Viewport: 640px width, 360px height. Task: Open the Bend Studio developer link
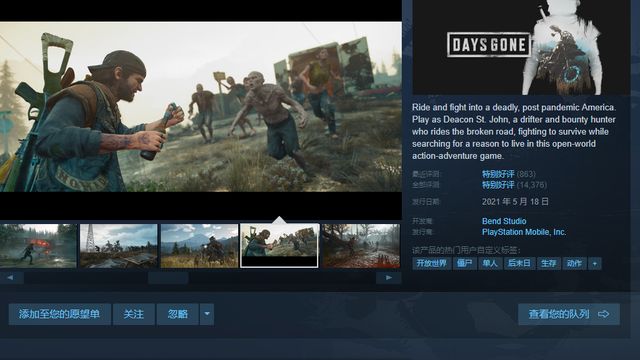504,221
